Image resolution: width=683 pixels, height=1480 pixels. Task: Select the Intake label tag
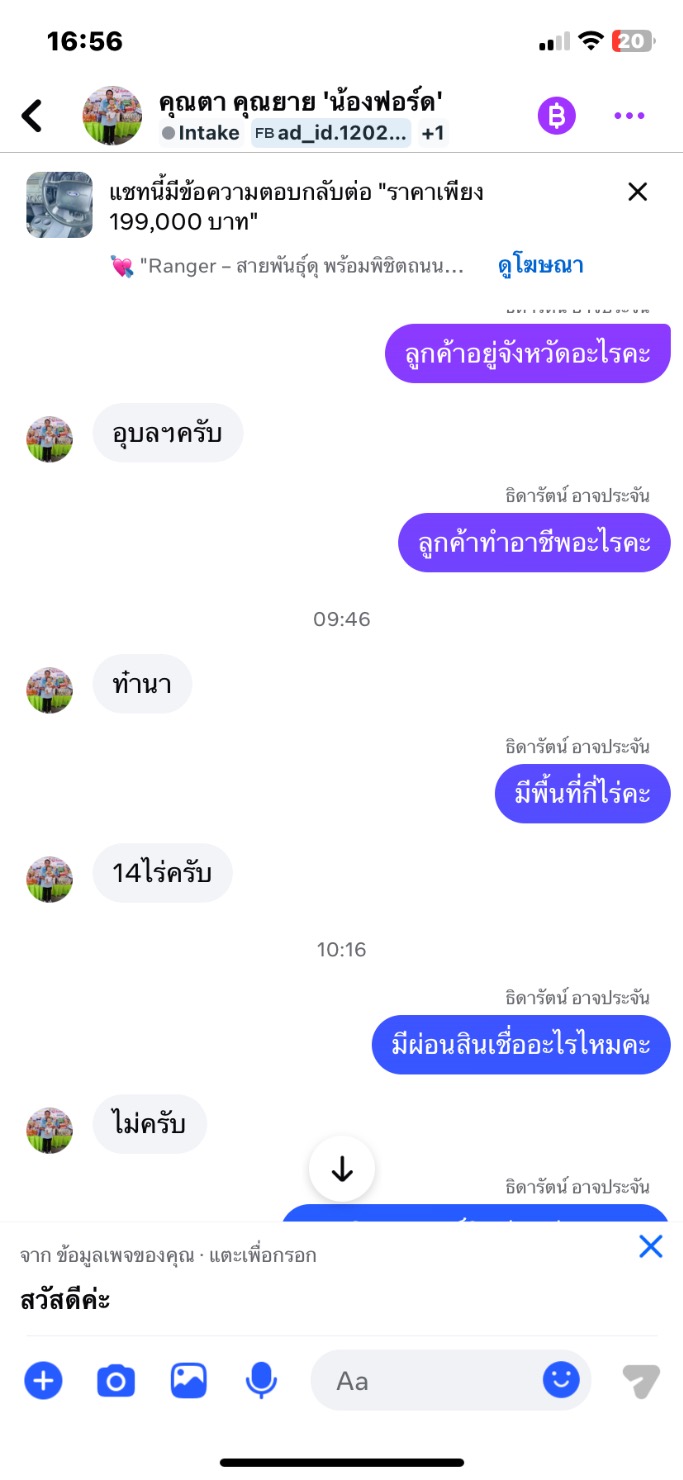pyautogui.click(x=201, y=133)
